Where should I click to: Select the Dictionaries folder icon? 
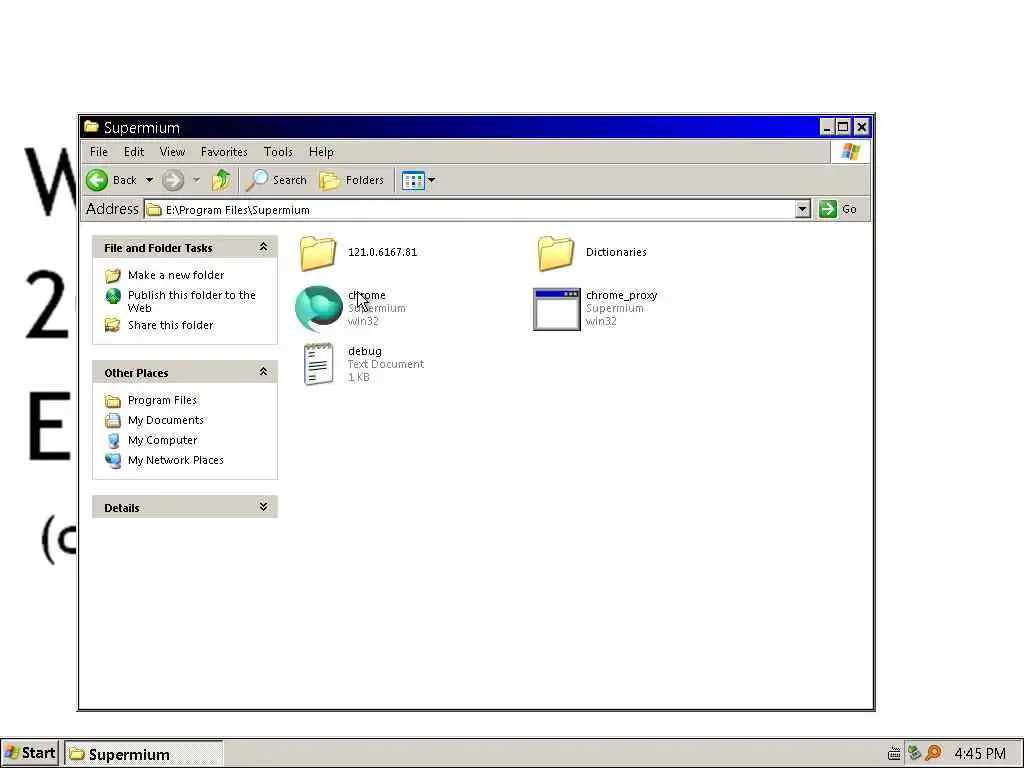pos(556,253)
